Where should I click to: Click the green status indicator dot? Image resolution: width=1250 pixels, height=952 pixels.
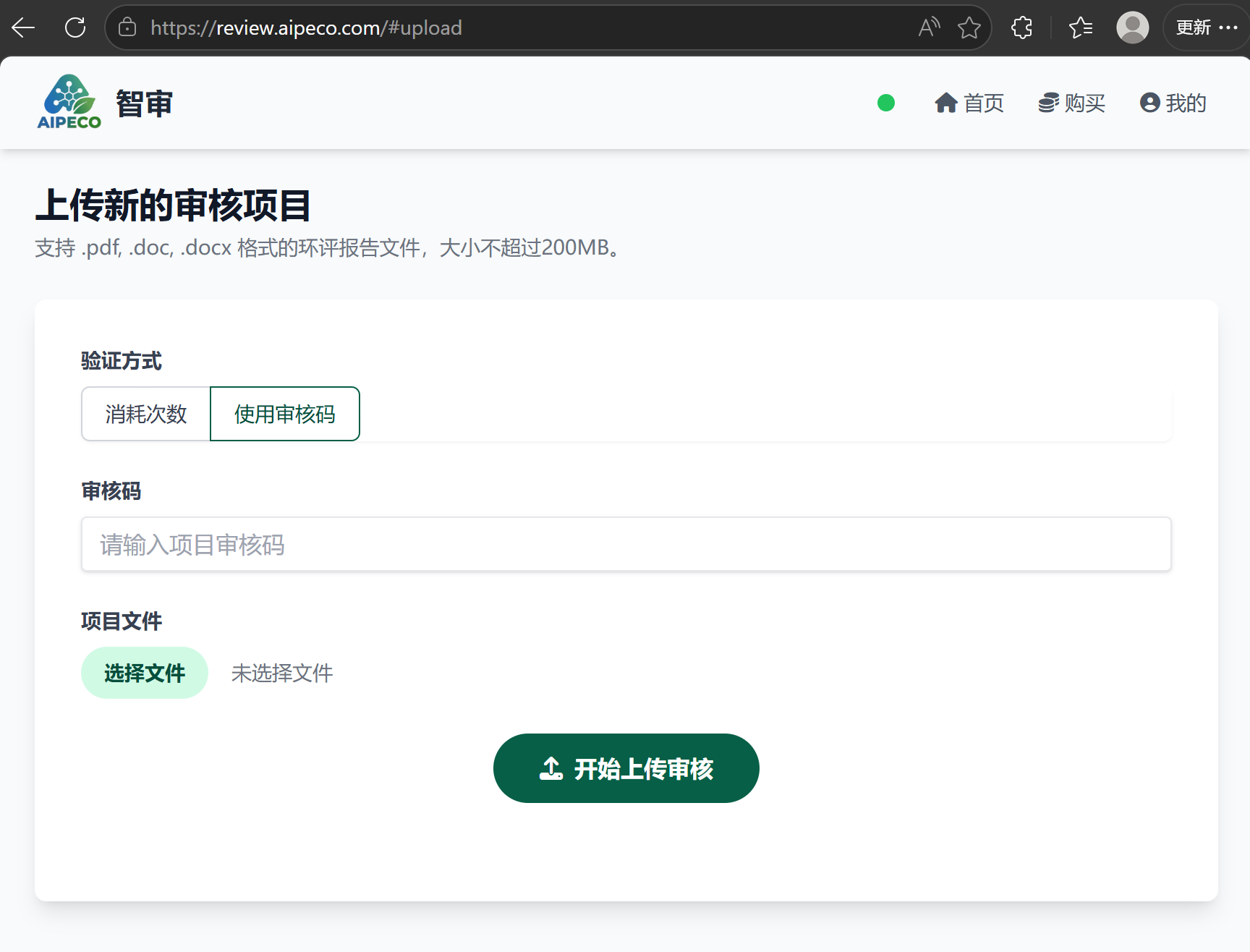885,103
